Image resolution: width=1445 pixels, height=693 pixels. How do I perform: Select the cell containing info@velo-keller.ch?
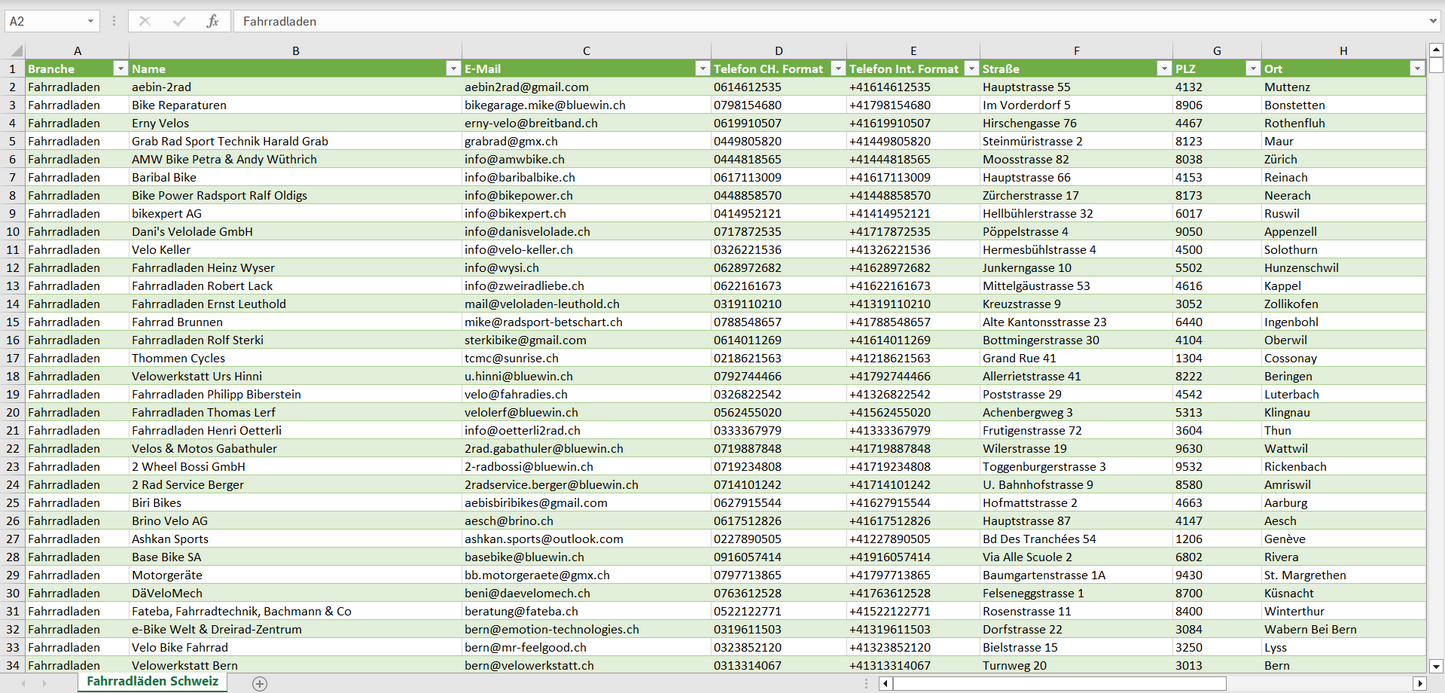586,250
